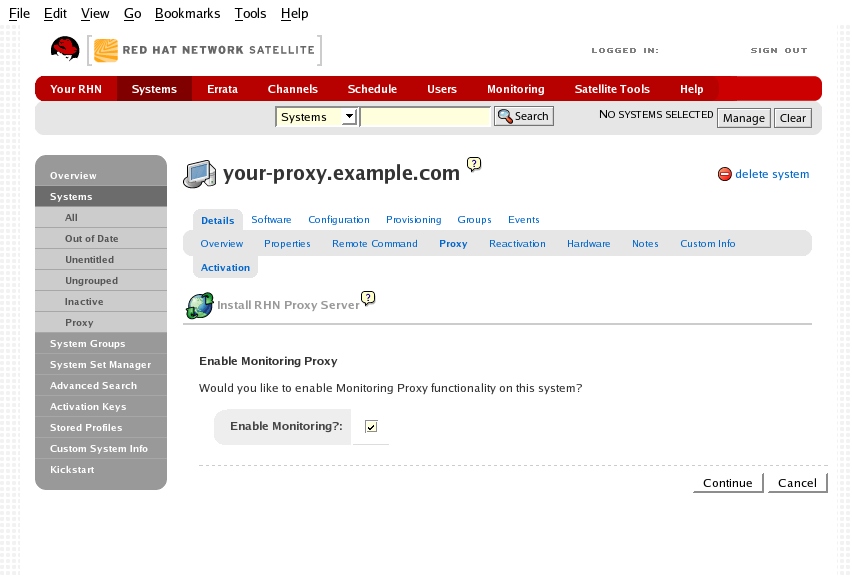Open System Groups in sidebar

pos(101,343)
